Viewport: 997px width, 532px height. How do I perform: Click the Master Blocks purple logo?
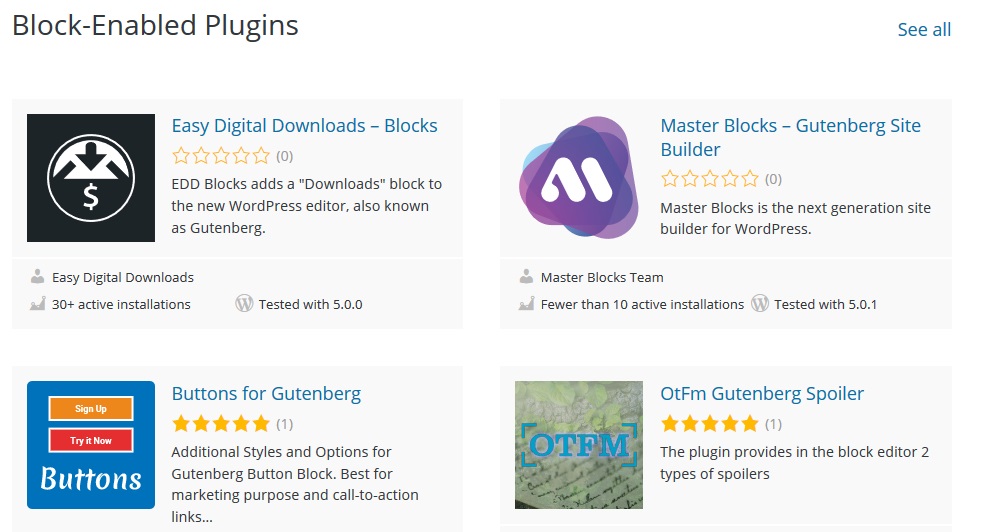pos(579,177)
